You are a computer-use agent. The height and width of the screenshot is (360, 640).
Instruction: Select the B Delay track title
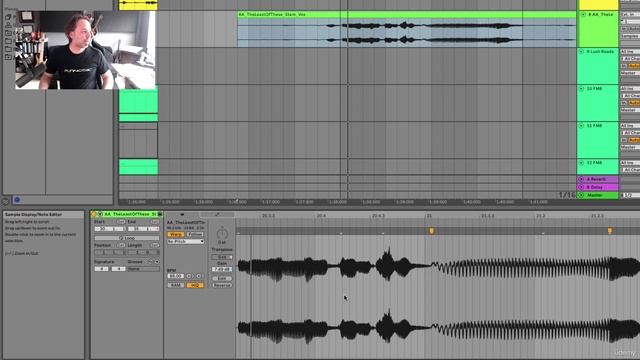pyautogui.click(x=595, y=187)
